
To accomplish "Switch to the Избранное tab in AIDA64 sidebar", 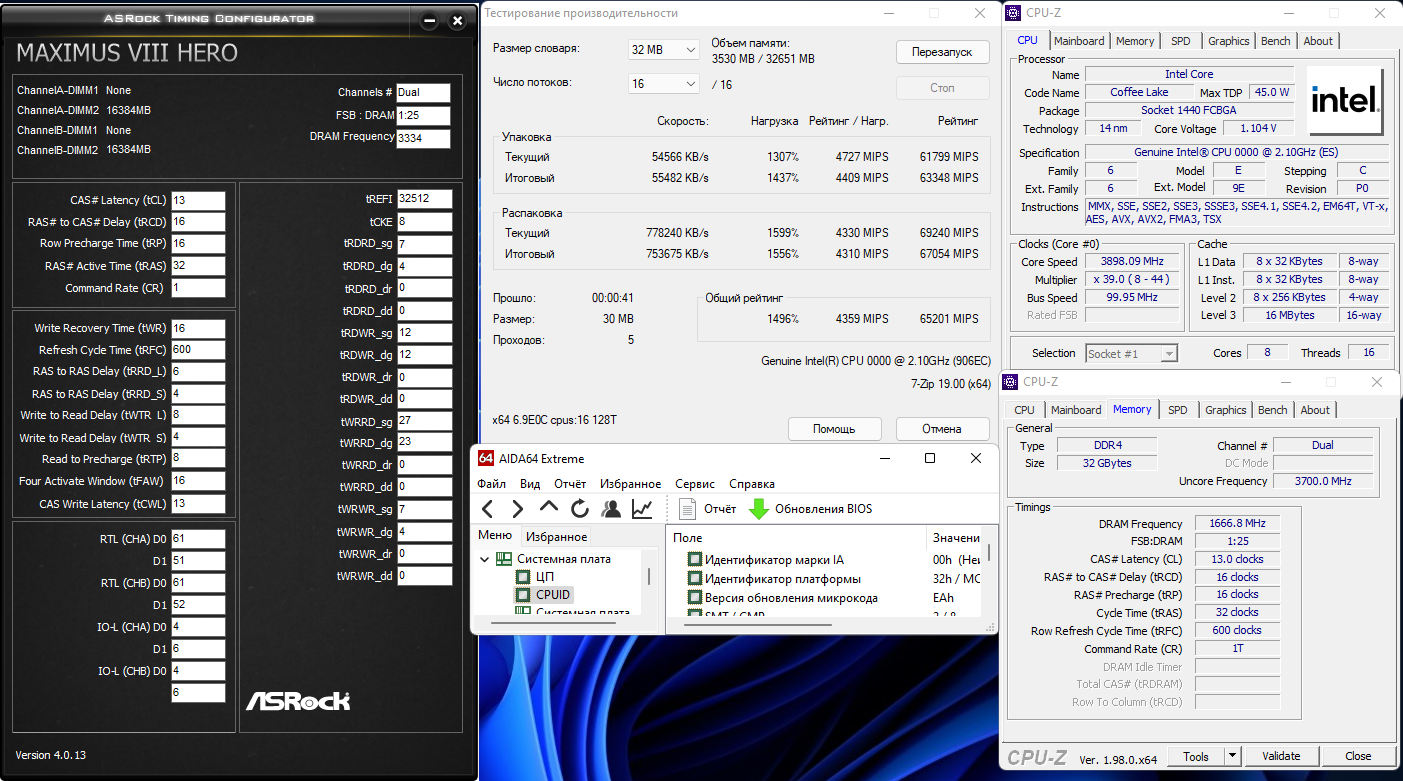I will pos(556,537).
